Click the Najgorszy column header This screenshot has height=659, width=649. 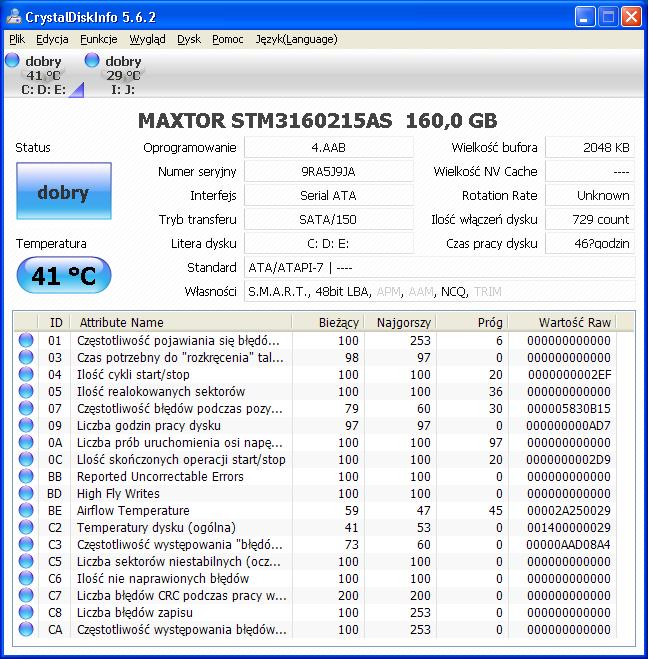[x=400, y=322]
